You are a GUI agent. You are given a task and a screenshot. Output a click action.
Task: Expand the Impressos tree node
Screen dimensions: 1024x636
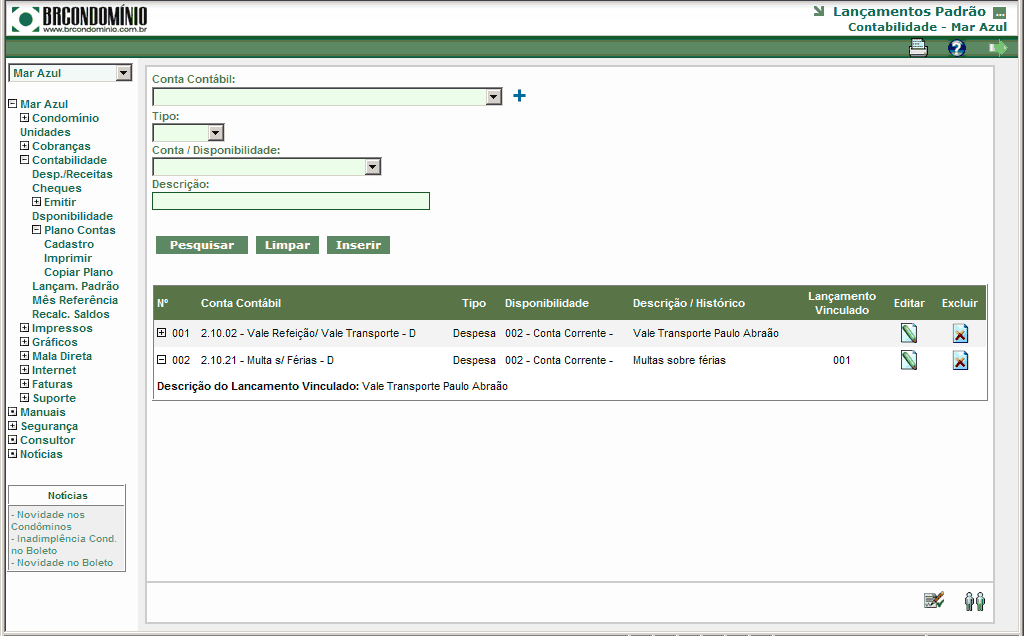pyautogui.click(x=24, y=328)
